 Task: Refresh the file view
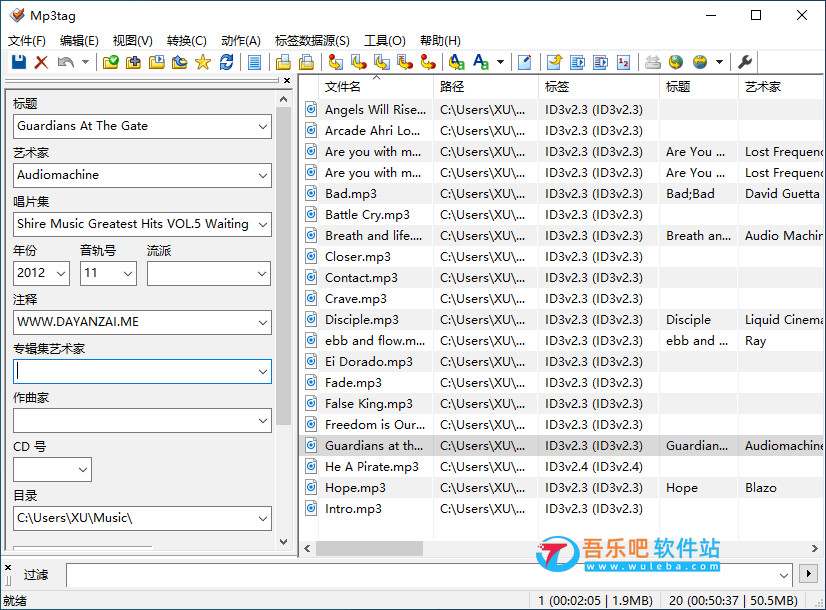(227, 62)
